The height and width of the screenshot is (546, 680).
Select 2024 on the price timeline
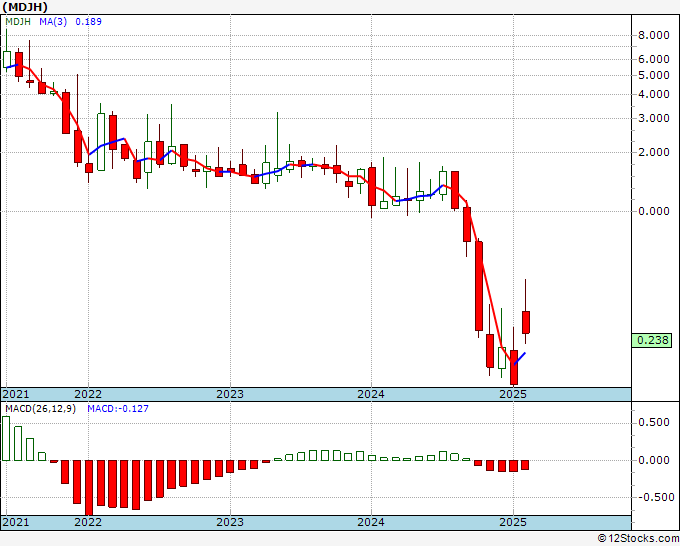[371, 394]
